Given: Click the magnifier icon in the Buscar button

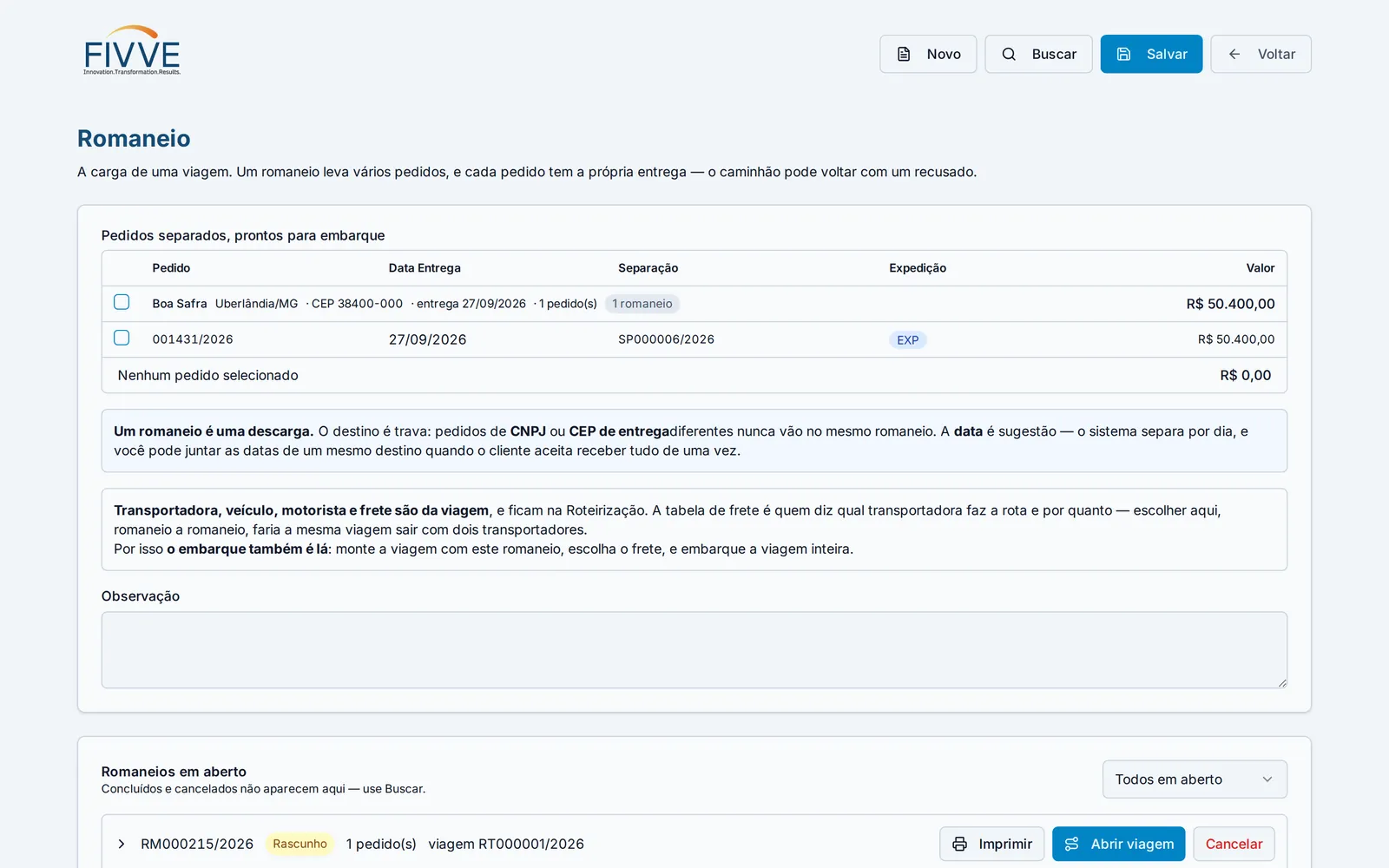Looking at the screenshot, I should [1009, 54].
